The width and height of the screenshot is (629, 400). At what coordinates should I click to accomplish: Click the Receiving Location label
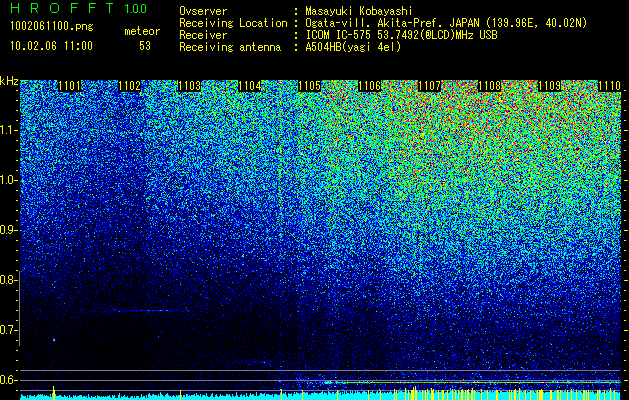(233, 23)
